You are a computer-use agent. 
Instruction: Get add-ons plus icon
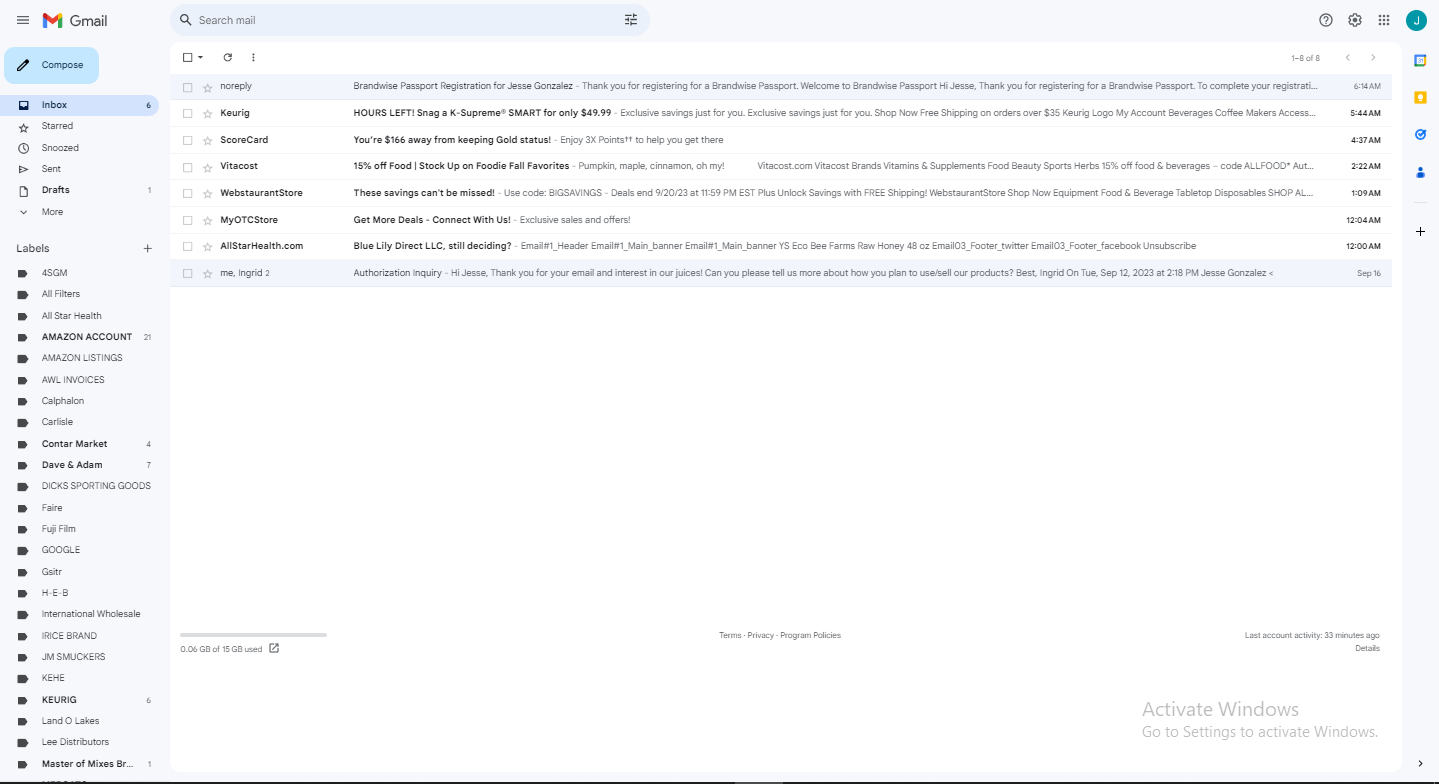point(1420,232)
